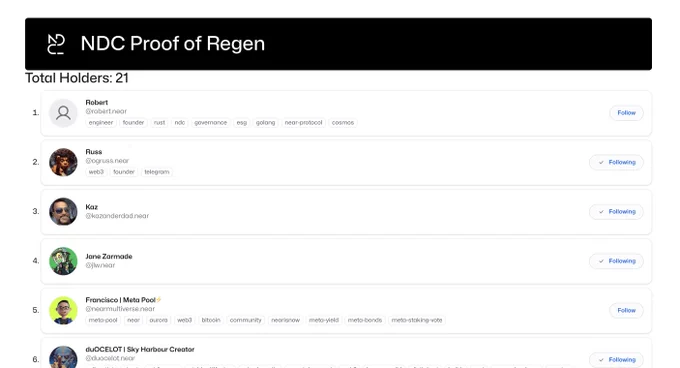Click the @jlw.near handle
This screenshot has height=368, width=680.
[x=100, y=265]
